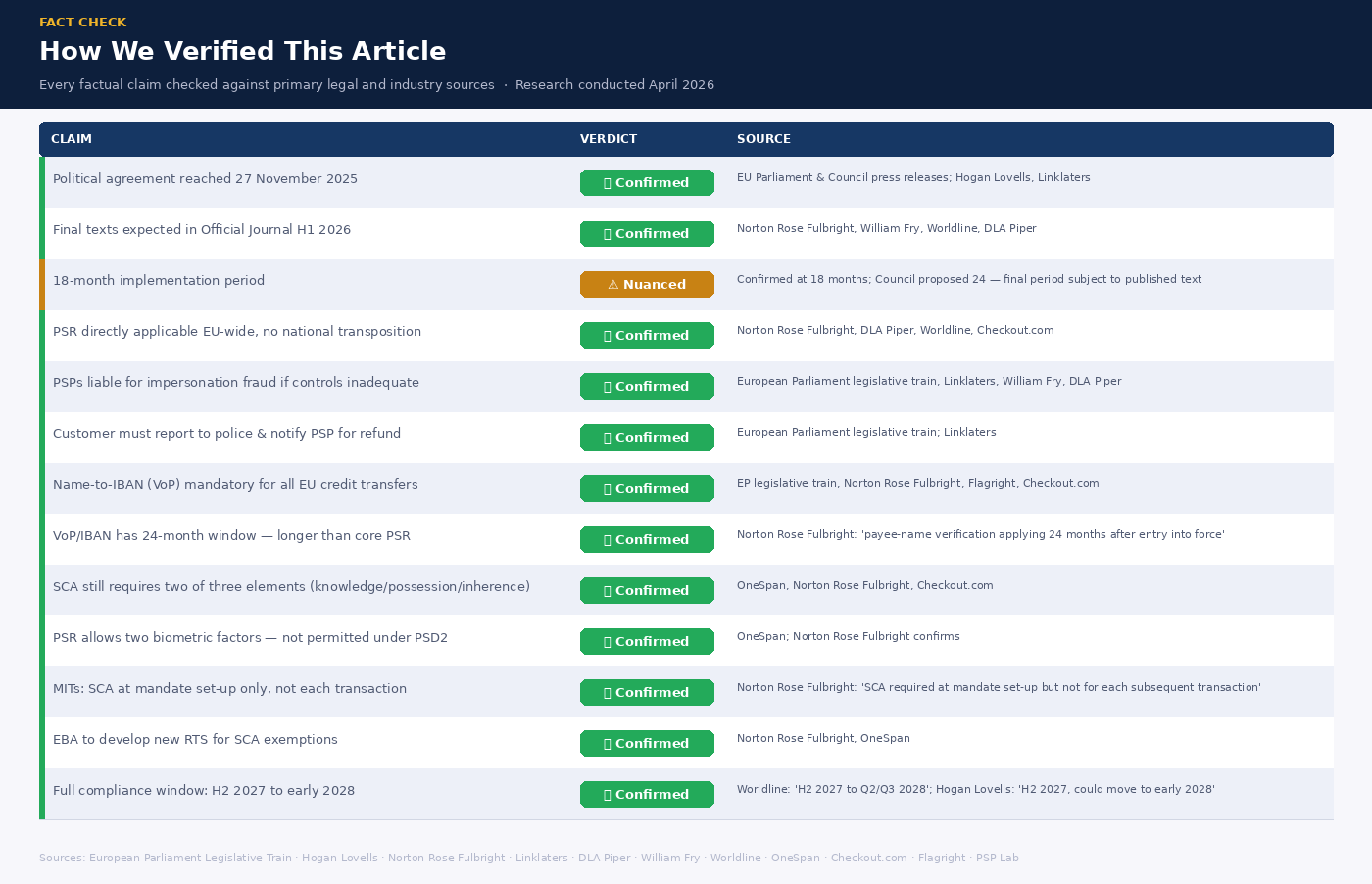The width and height of the screenshot is (1372, 884).
Task: Click the check icon on the VoP mandatory claim's badge
Action: coord(606,488)
